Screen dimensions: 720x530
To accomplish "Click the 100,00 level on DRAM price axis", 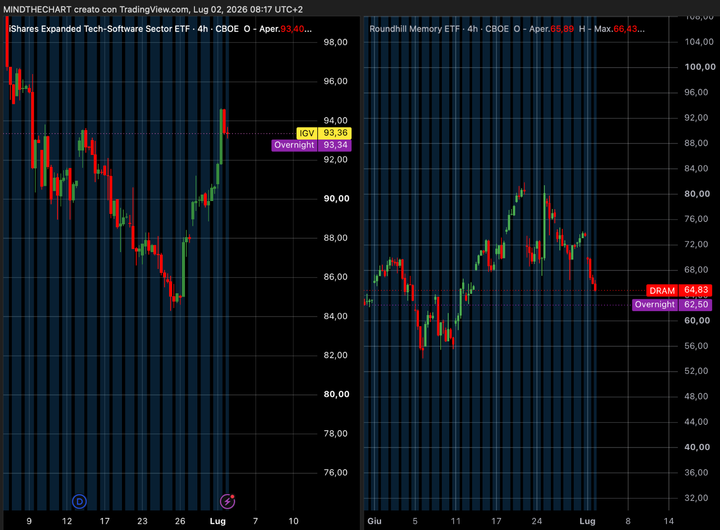I will click(700, 67).
